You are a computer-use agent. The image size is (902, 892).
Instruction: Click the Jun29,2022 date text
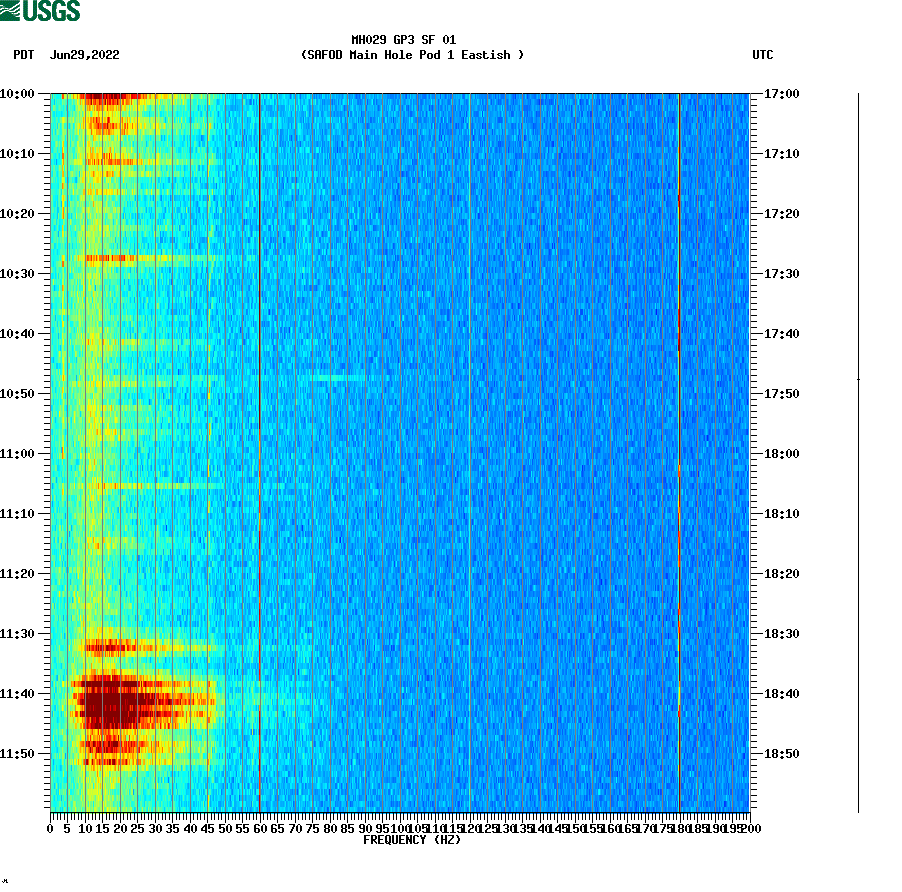pyautogui.click(x=85, y=56)
